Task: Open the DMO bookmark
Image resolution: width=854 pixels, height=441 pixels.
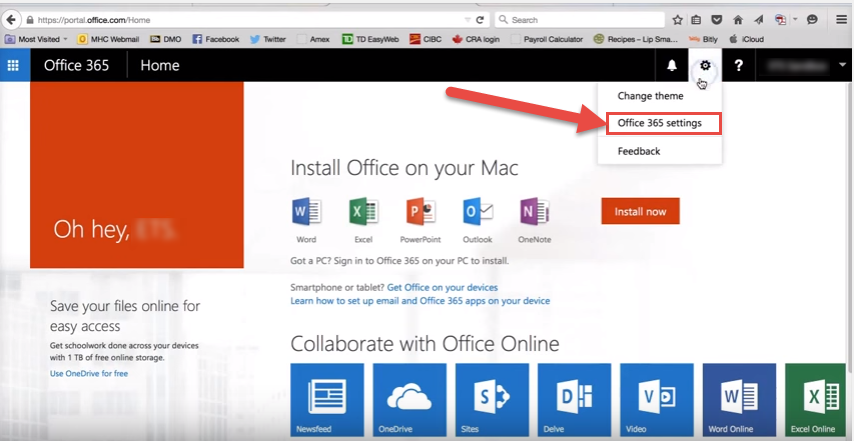Action: pos(166,39)
